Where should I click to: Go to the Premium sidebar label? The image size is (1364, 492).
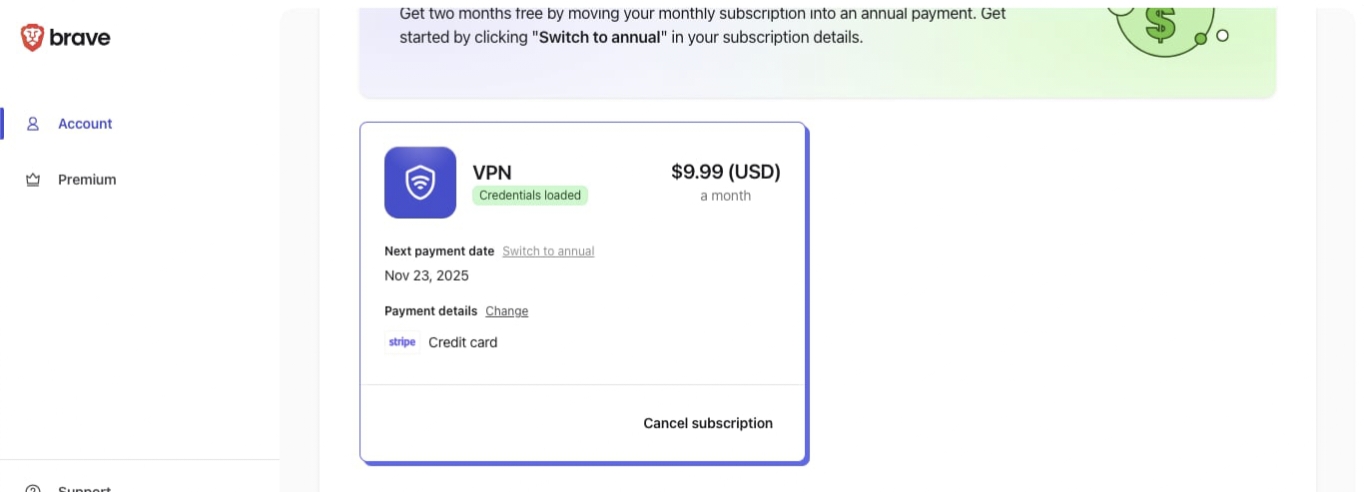87,180
